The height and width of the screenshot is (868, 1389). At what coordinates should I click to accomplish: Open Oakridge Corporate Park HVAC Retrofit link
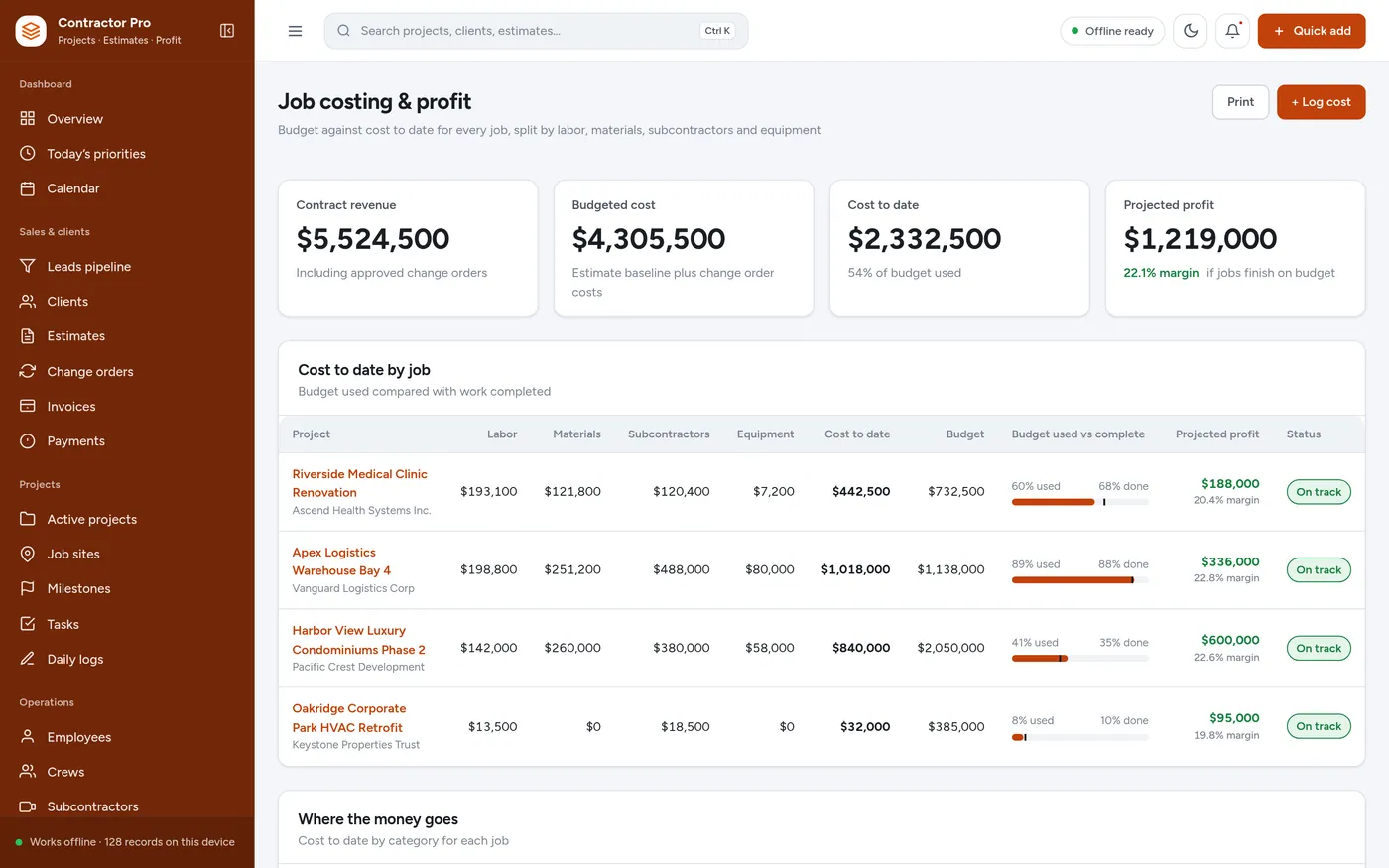[349, 718]
